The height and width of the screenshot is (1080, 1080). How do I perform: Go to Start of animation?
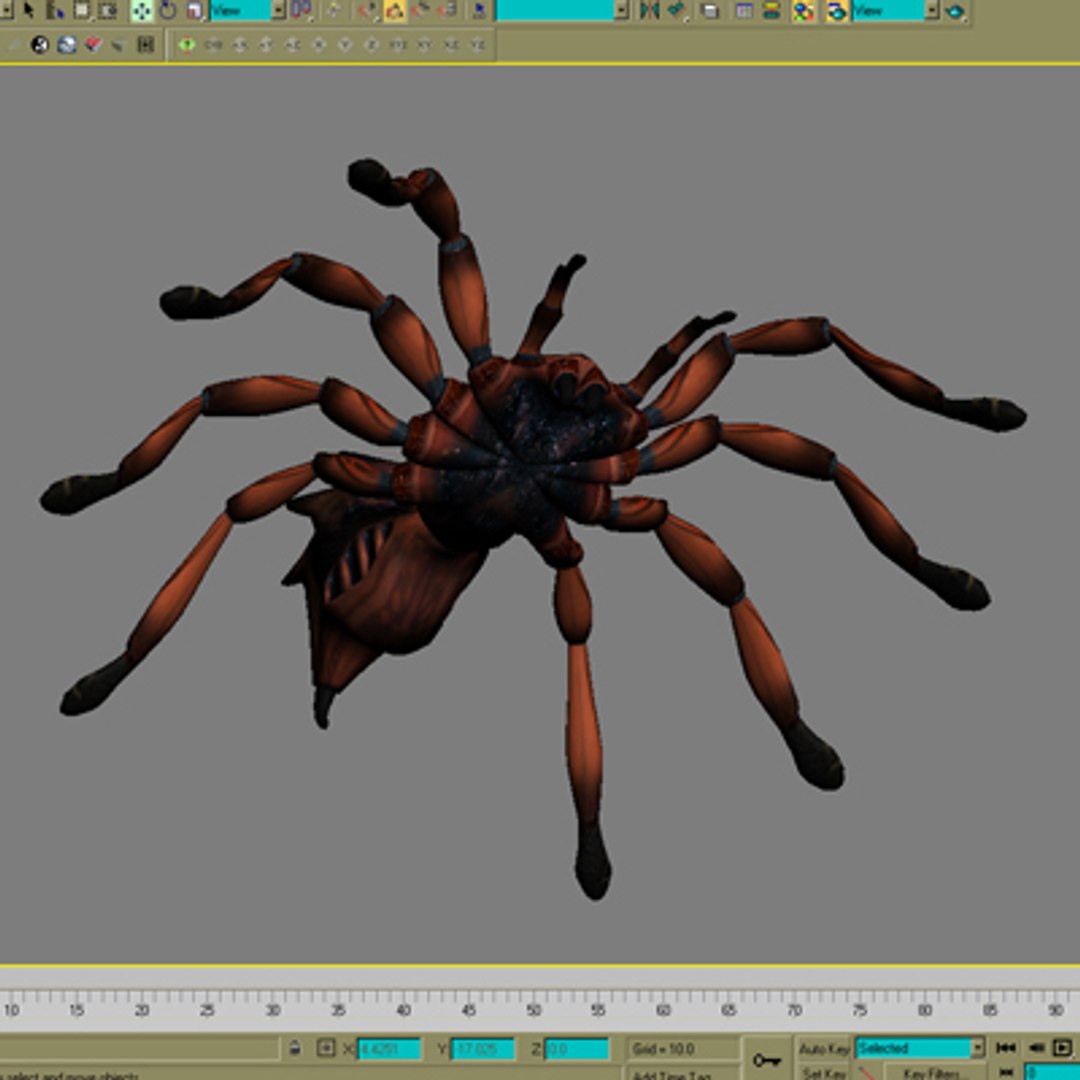[x=1006, y=1048]
